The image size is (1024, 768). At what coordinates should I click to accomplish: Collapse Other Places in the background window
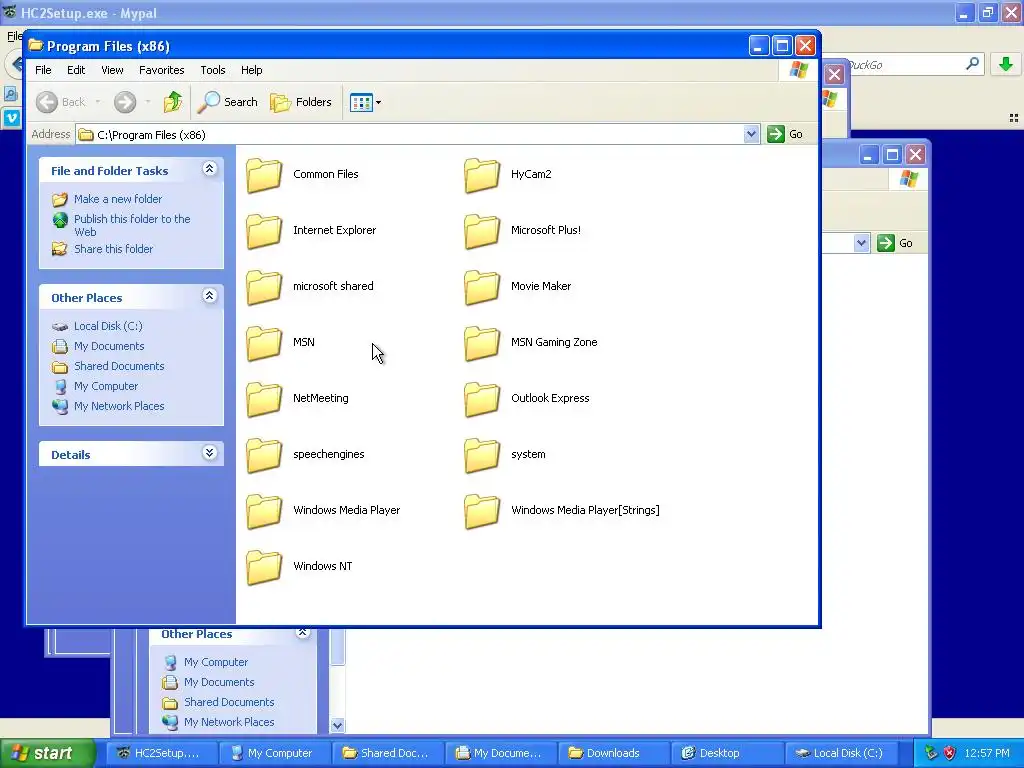click(x=302, y=632)
